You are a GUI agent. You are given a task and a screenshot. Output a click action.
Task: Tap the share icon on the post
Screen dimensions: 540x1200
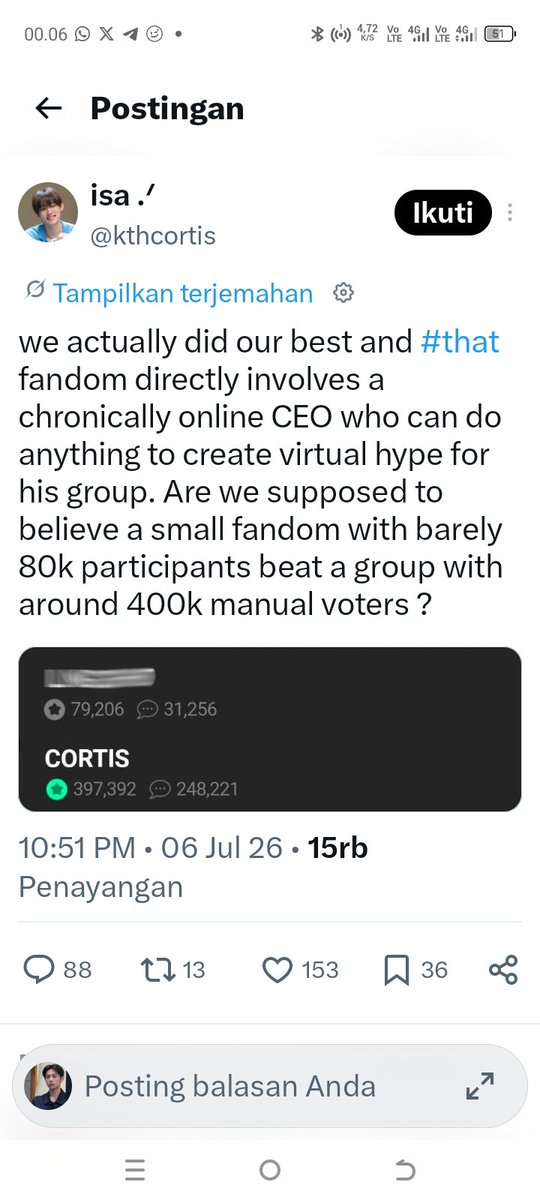503,969
